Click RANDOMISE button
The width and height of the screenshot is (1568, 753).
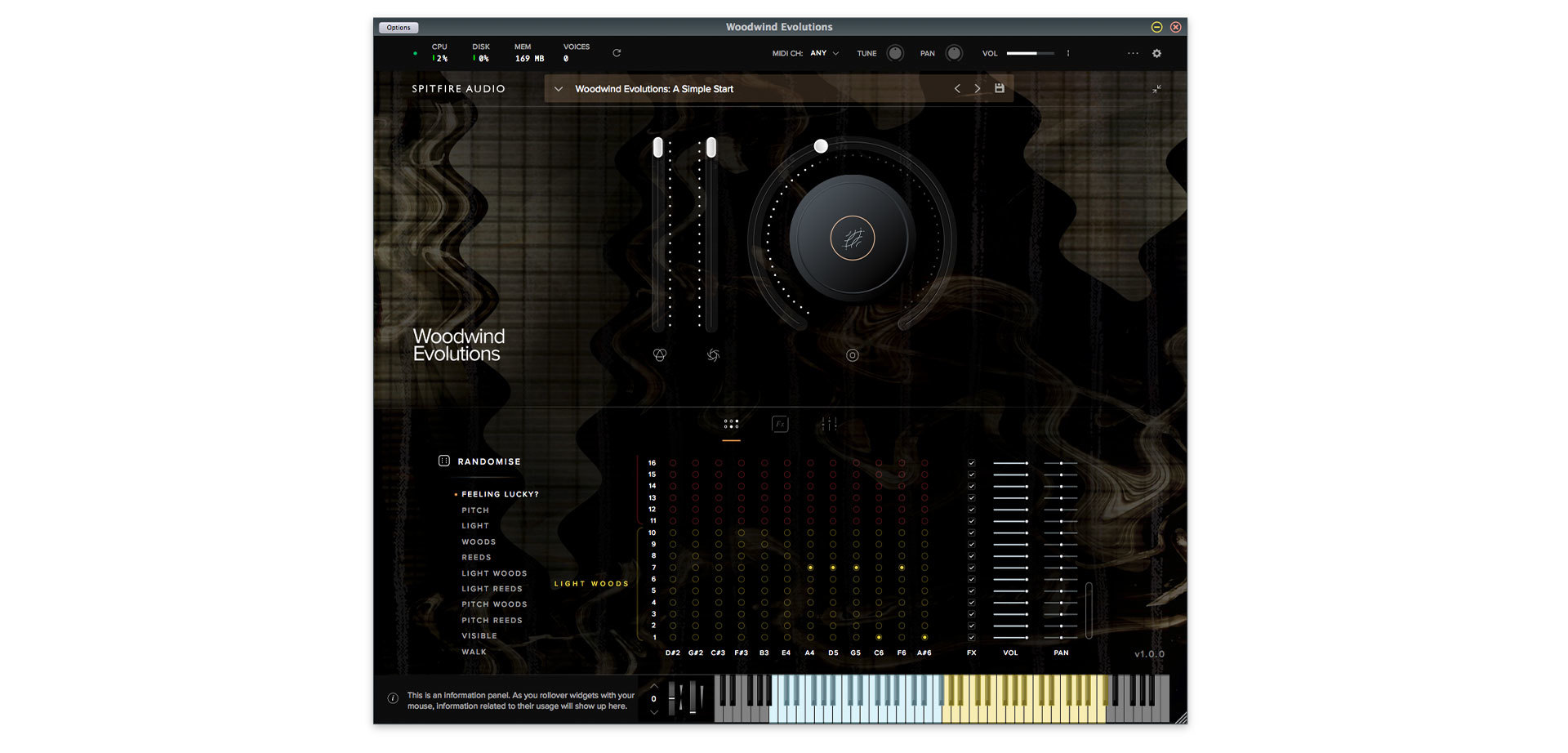488,461
